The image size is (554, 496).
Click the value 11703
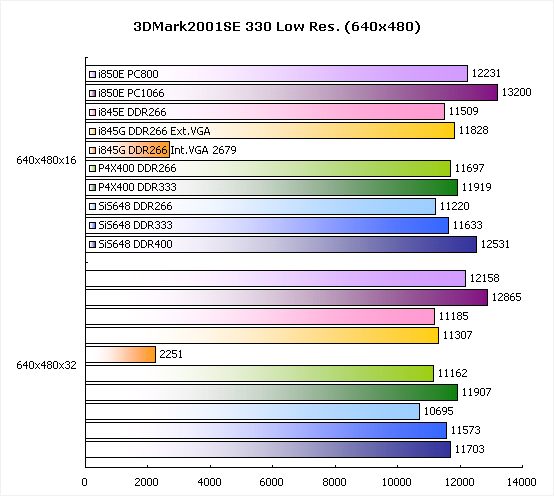(x=470, y=449)
